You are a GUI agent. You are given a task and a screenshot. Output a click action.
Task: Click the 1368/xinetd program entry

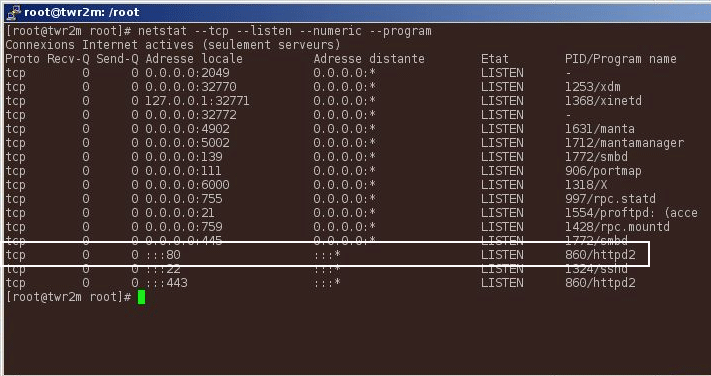click(x=603, y=101)
